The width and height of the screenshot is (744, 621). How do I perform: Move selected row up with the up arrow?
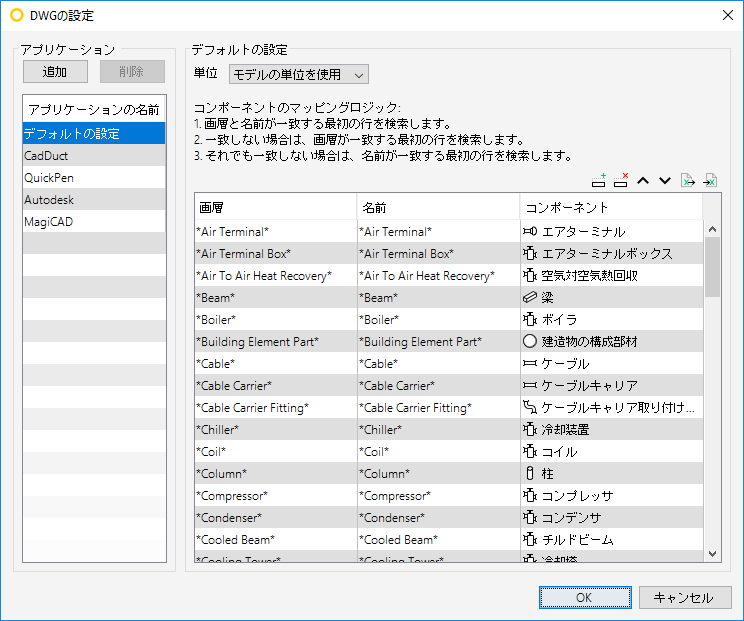tap(643, 181)
